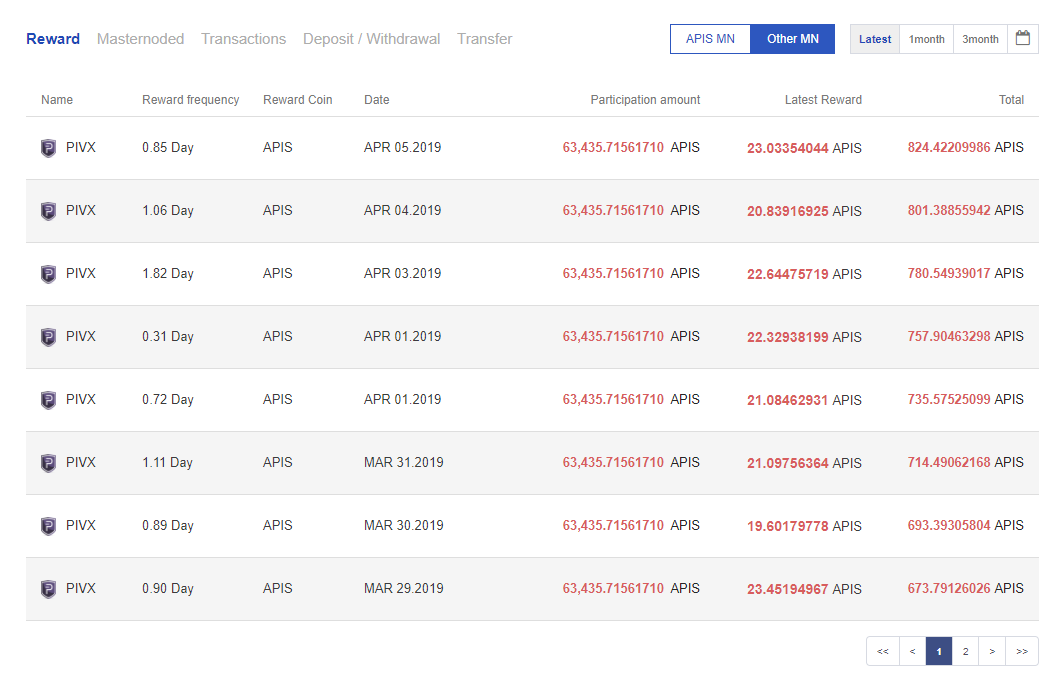Select the Other MN toggle

792,39
